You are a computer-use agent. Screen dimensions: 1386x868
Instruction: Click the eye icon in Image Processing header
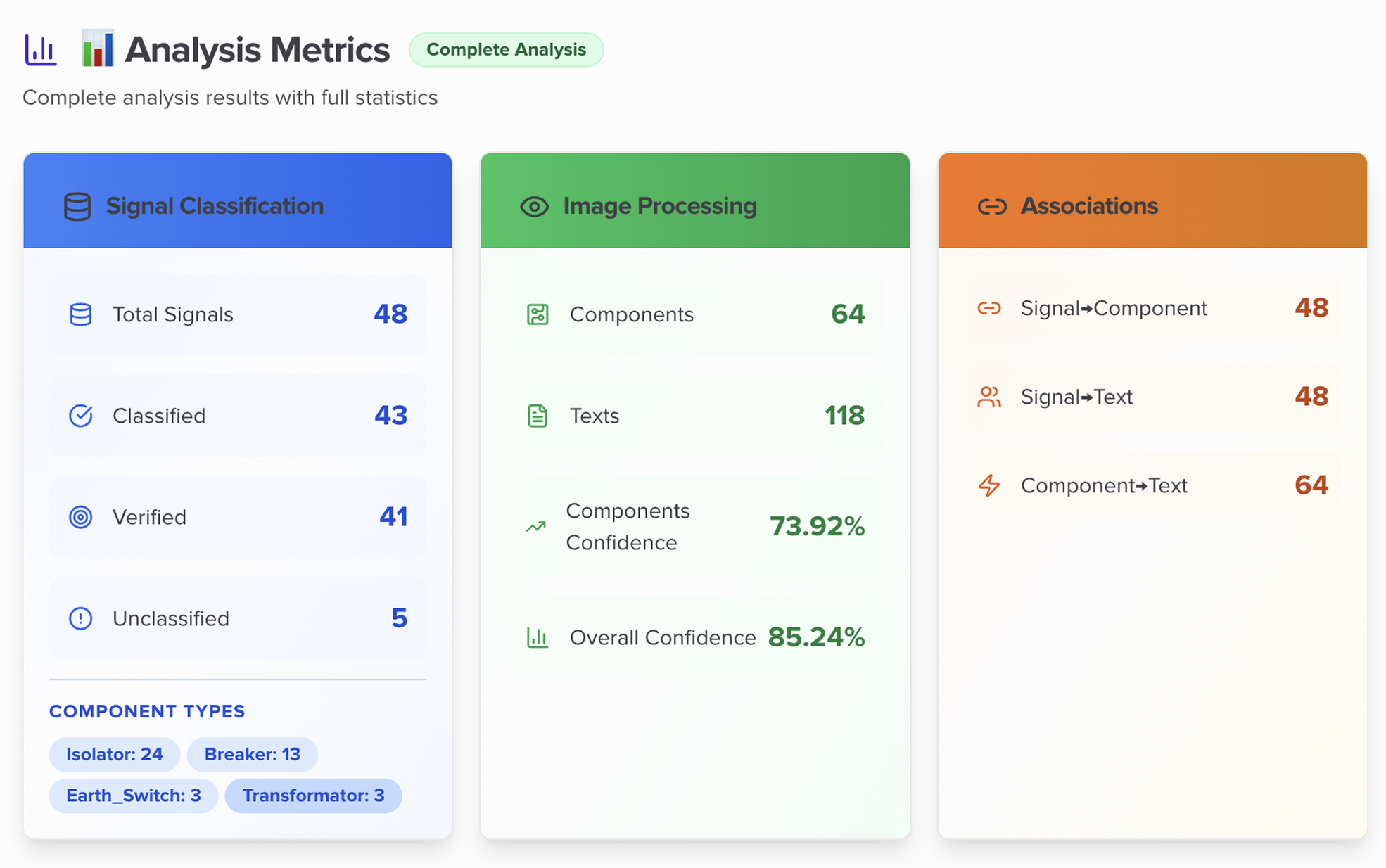534,206
